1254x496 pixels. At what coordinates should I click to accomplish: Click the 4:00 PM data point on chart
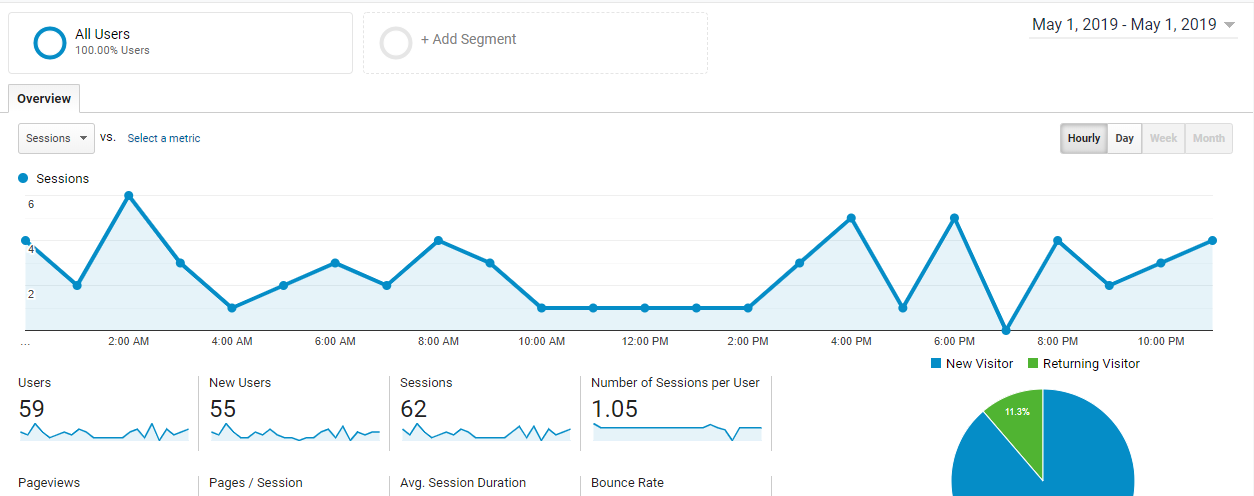point(851,218)
